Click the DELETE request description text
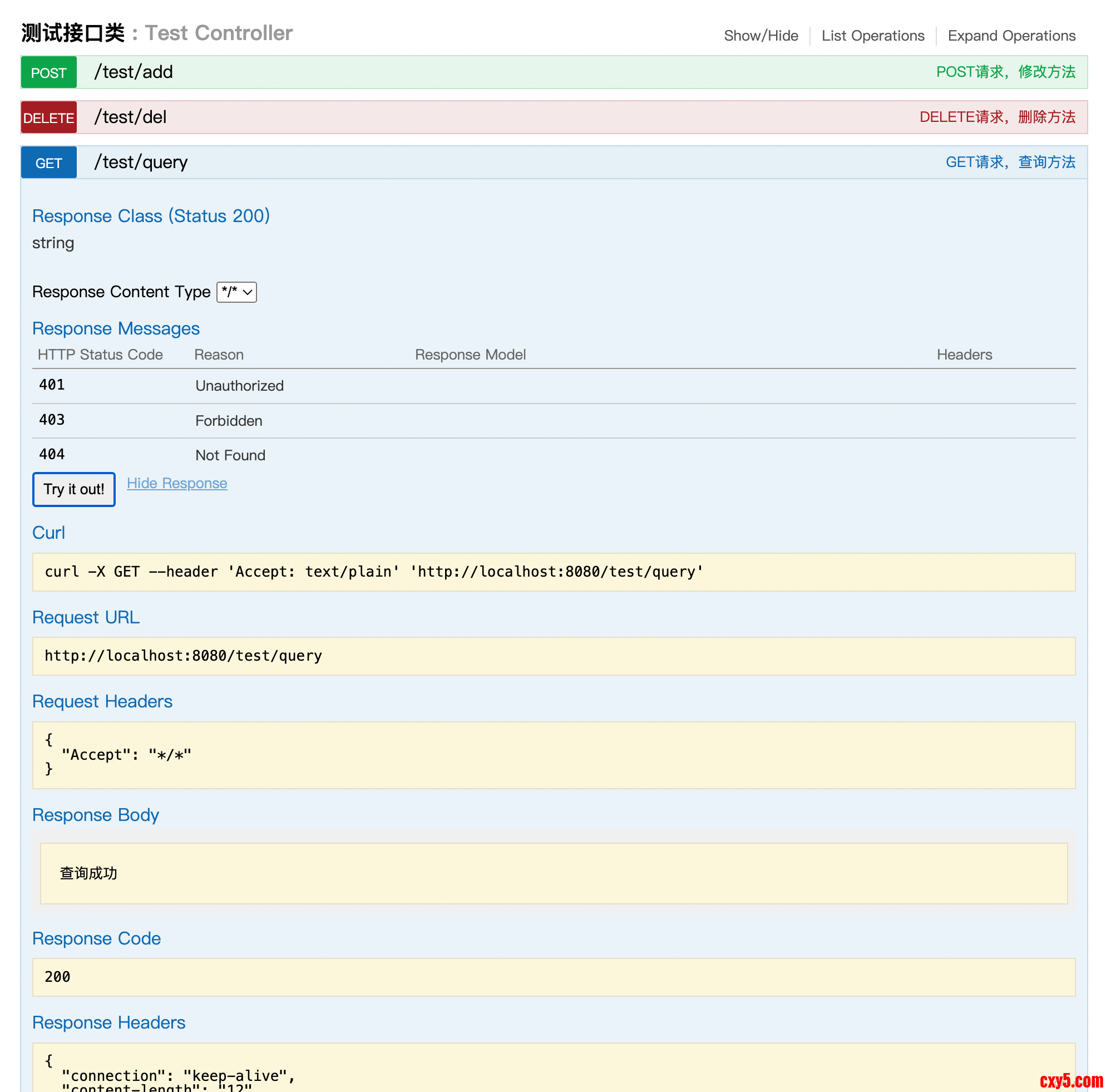Image resolution: width=1106 pixels, height=1092 pixels. (996, 117)
